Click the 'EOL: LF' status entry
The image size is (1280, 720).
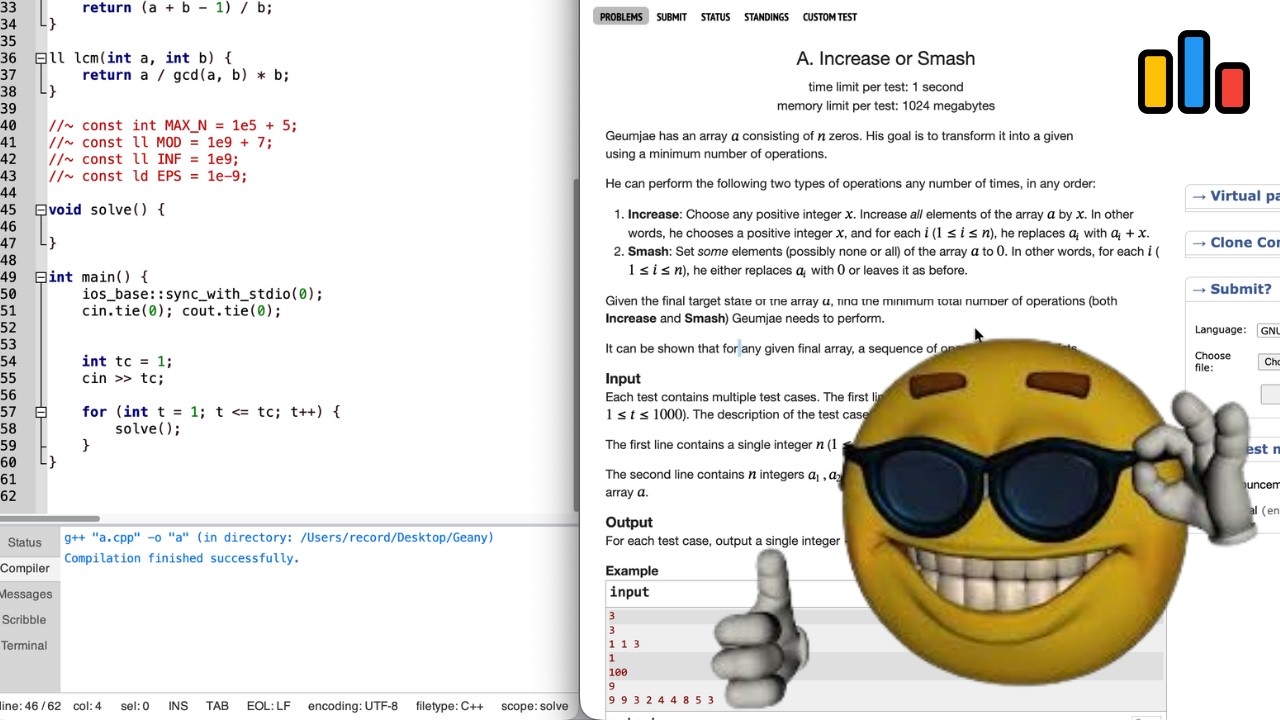pos(269,706)
